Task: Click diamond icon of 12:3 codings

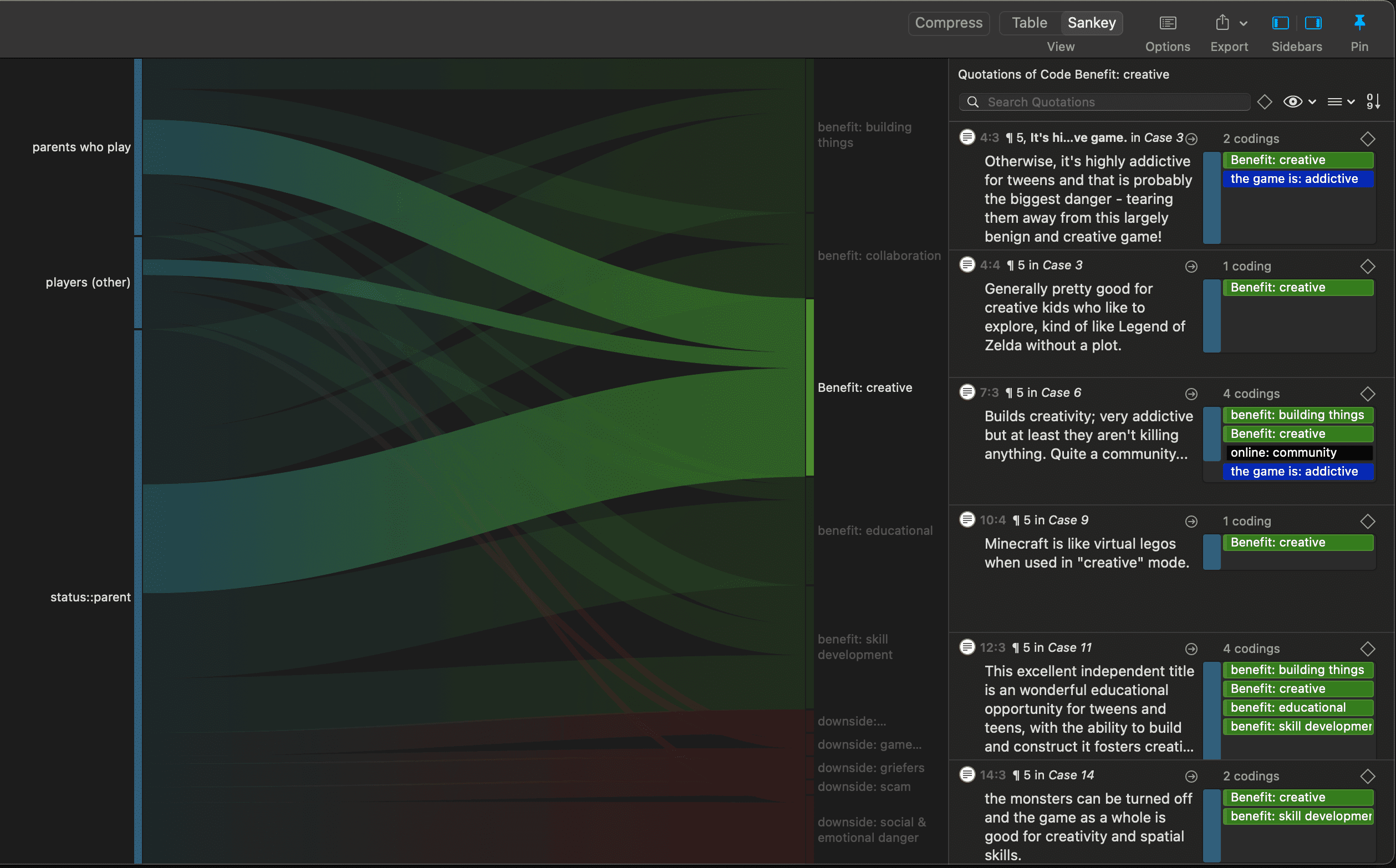Action: click(1367, 649)
